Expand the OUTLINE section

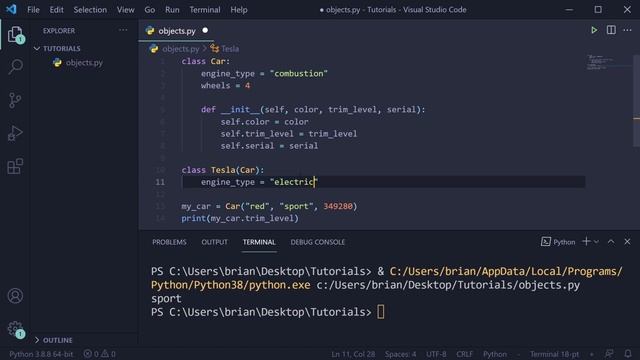pyautogui.click(x=53, y=340)
